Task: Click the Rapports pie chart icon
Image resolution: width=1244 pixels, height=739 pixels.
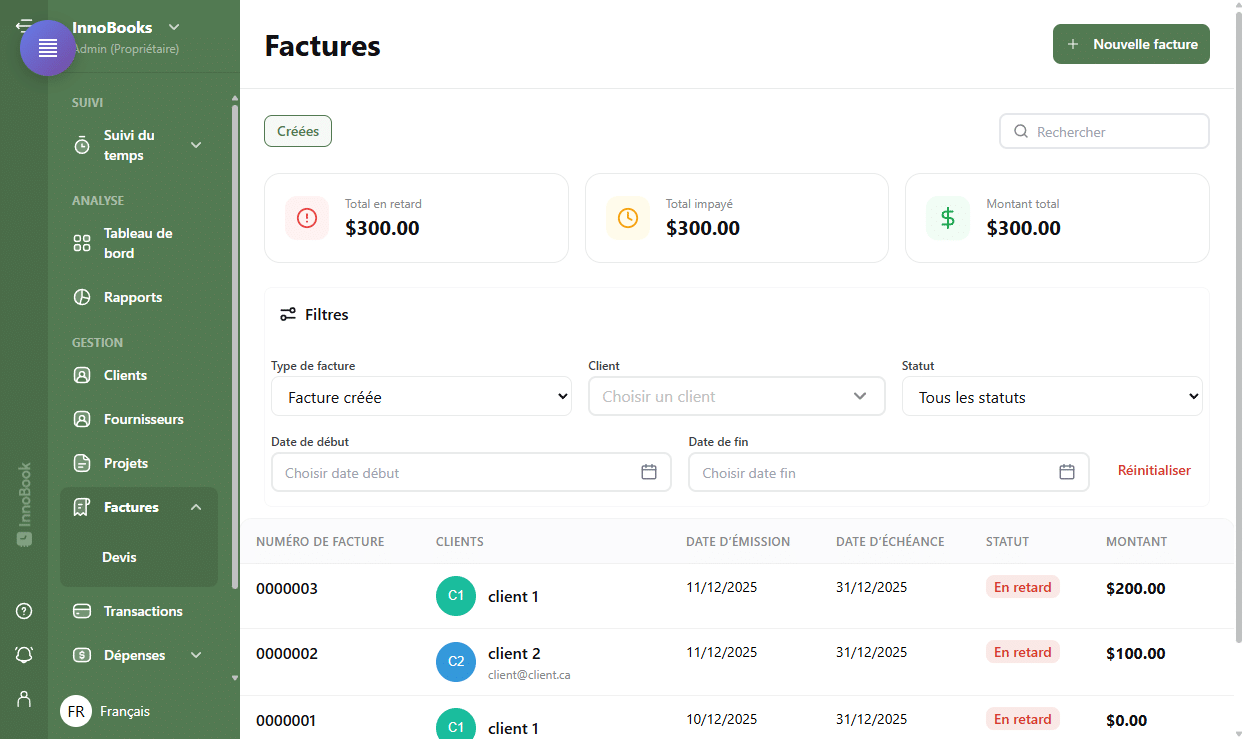Action: pos(82,298)
